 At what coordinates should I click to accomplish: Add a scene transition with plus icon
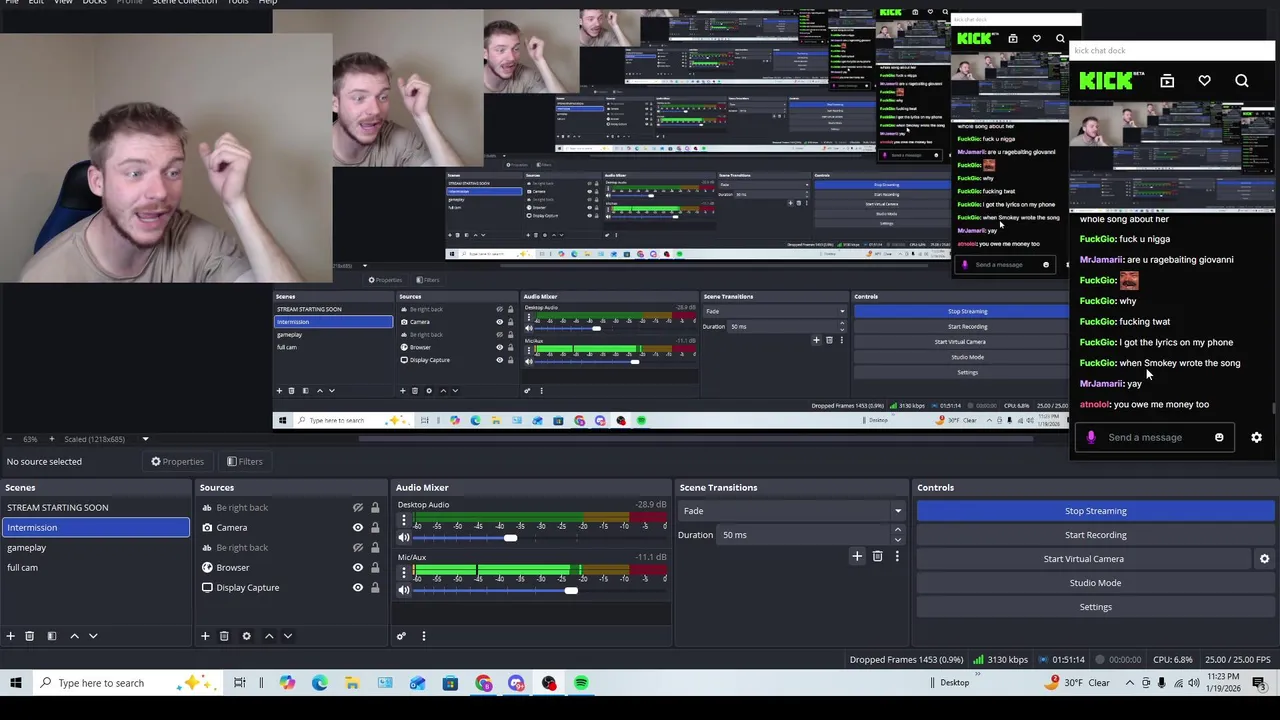857,556
